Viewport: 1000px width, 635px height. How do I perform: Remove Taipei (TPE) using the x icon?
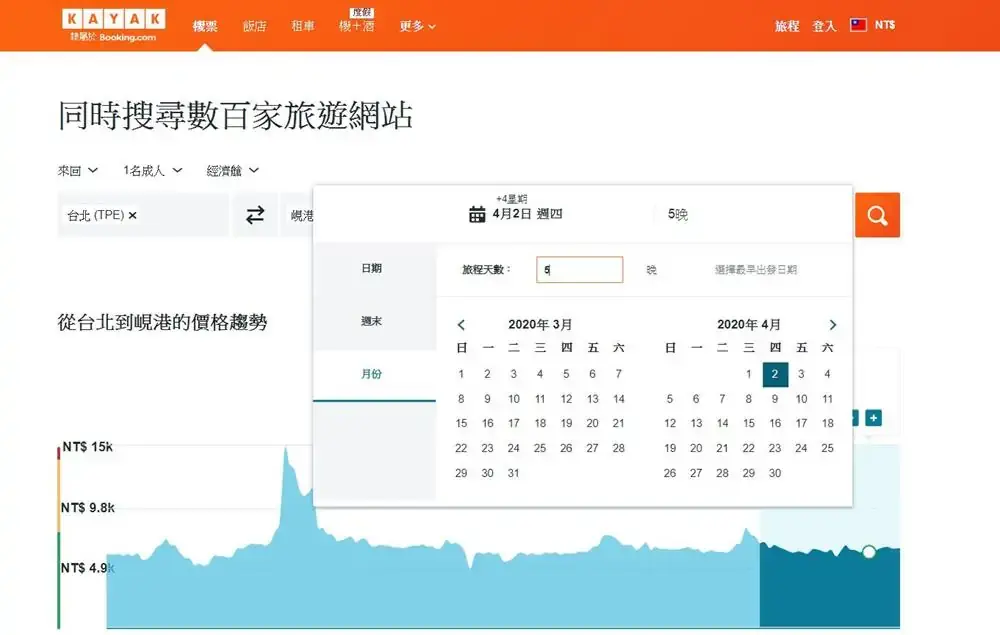click(x=133, y=215)
